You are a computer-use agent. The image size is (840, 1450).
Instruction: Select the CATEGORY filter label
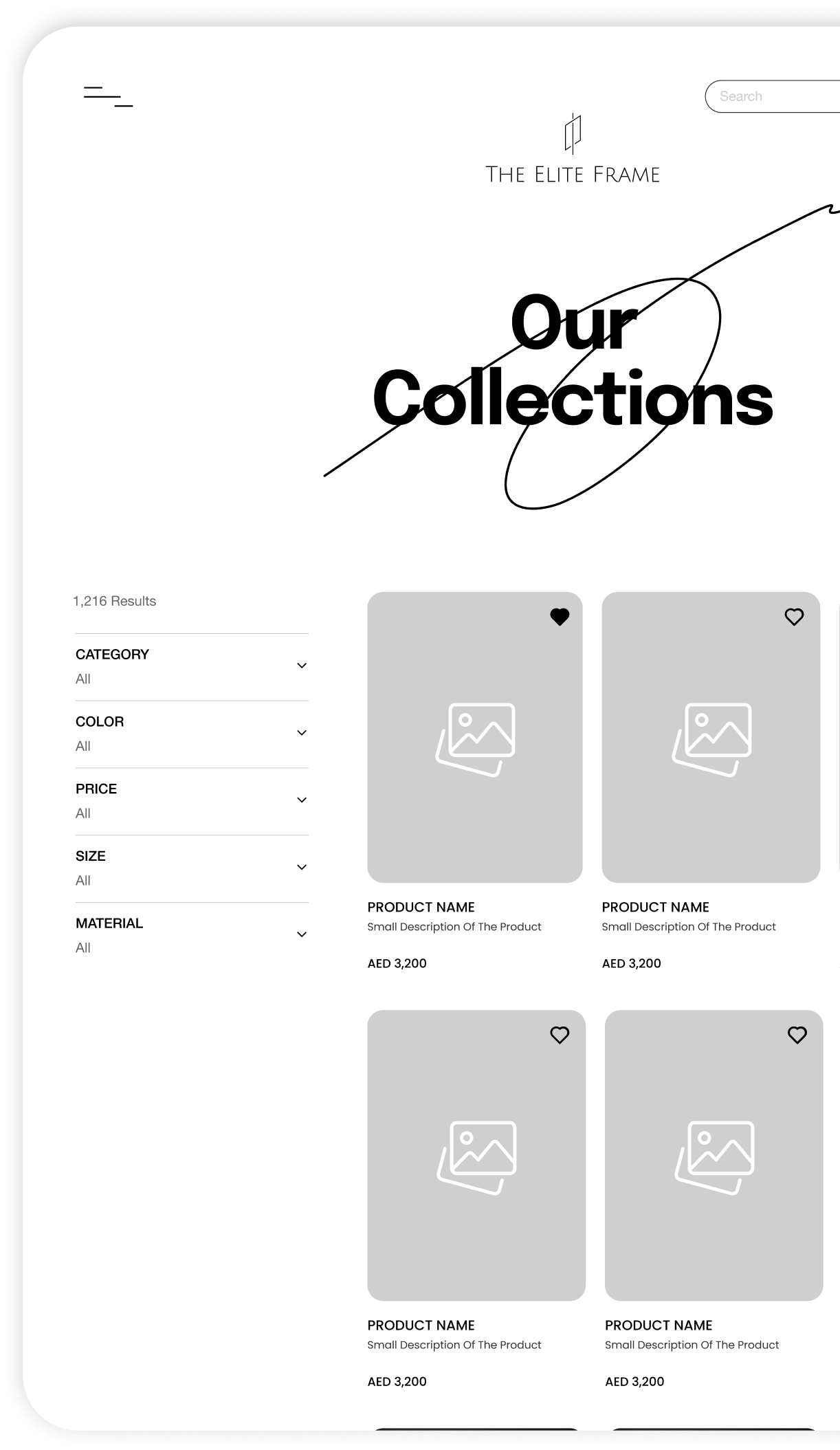(112, 654)
